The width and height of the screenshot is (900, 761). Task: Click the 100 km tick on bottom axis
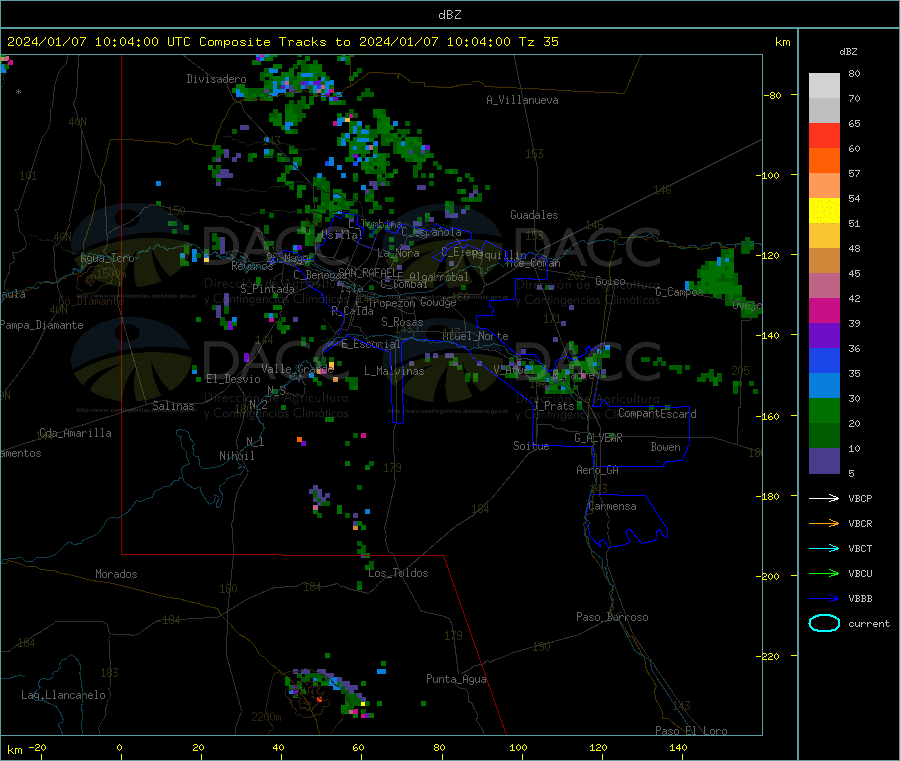click(x=518, y=747)
